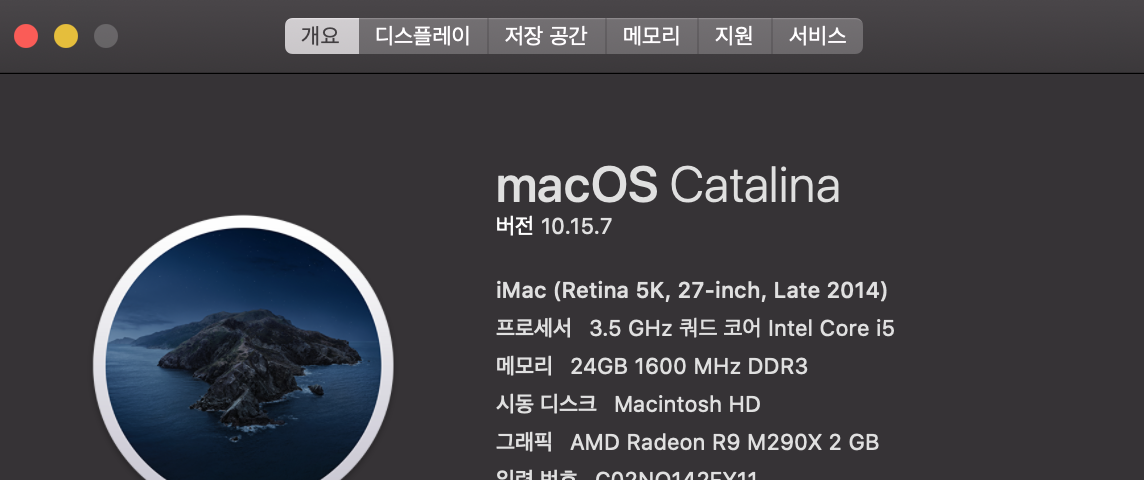1144x480 pixels.
Task: Click the 3.5 GHz Intel Core i5 value
Action: coord(741,328)
